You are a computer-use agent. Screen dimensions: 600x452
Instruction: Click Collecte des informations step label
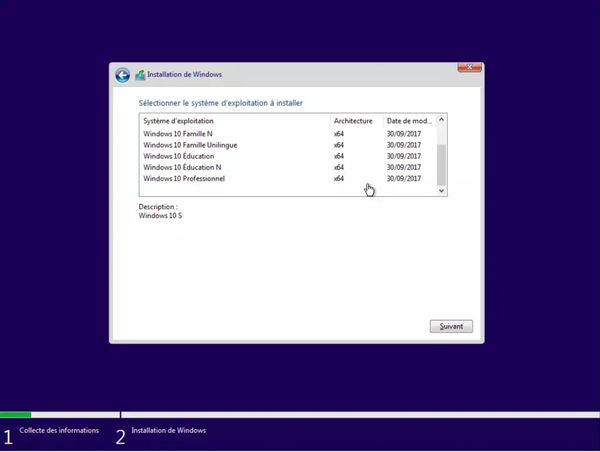click(59, 430)
